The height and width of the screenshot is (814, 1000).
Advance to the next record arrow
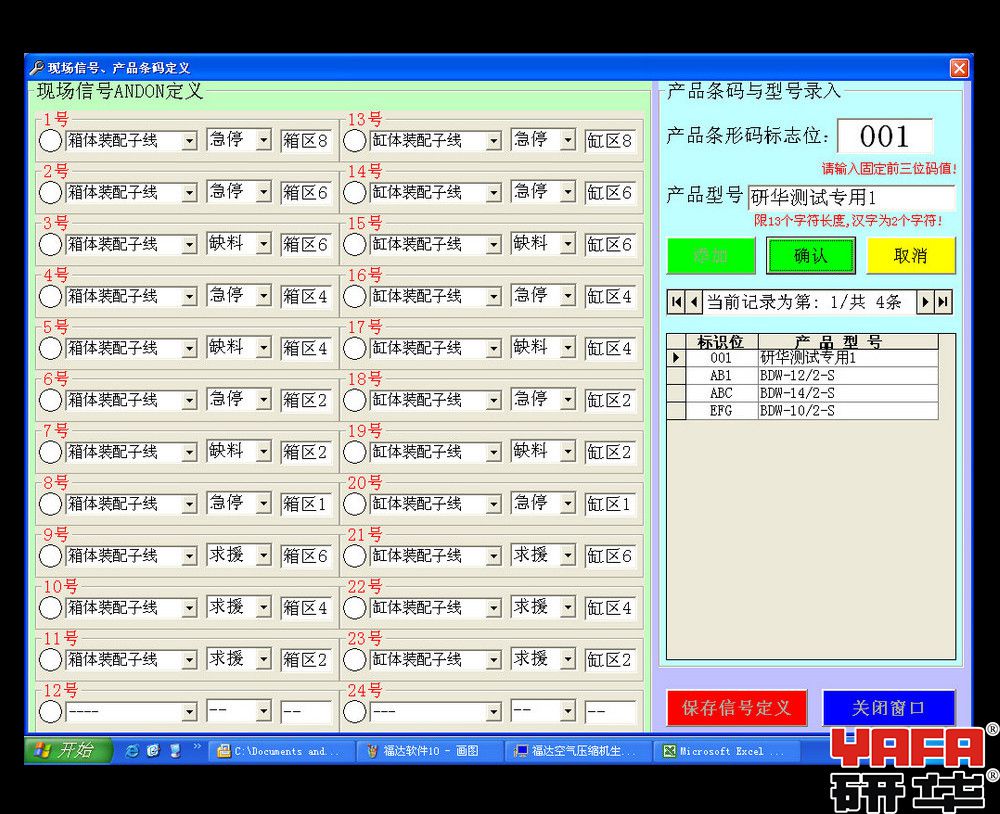[926, 302]
